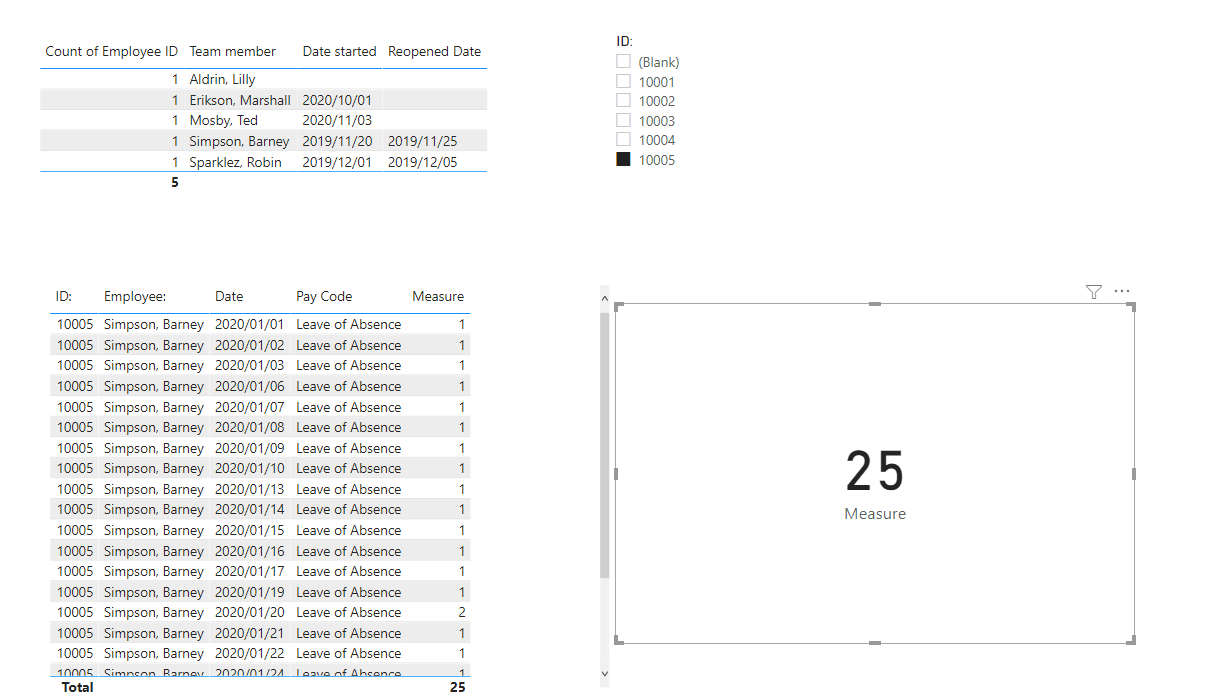
Task: Click the 2020/01/20 date cell
Action: point(250,612)
